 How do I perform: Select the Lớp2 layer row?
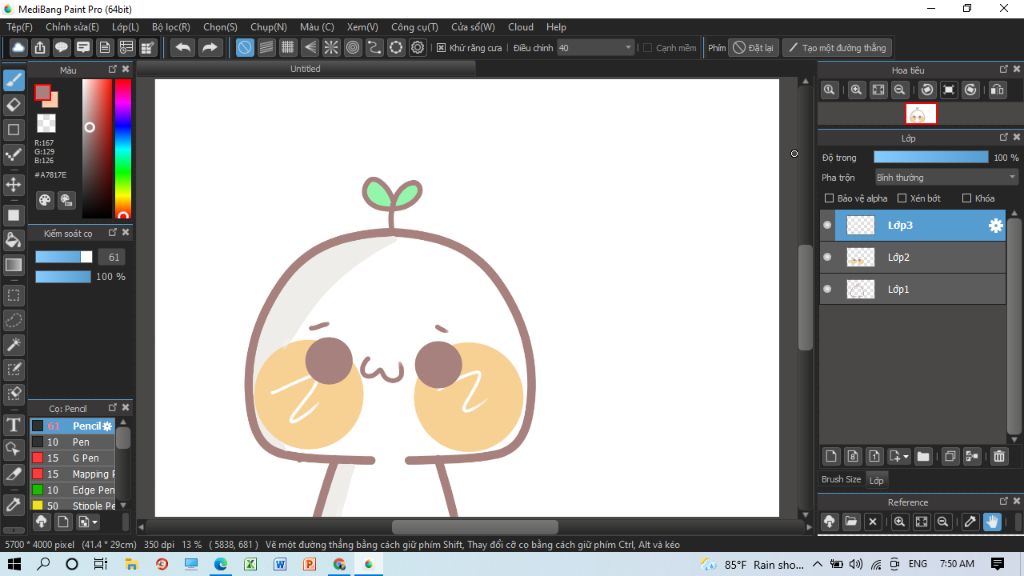click(913, 257)
